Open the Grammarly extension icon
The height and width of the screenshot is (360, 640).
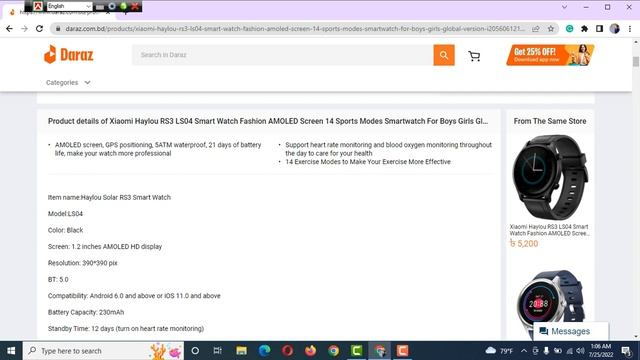tap(569, 29)
